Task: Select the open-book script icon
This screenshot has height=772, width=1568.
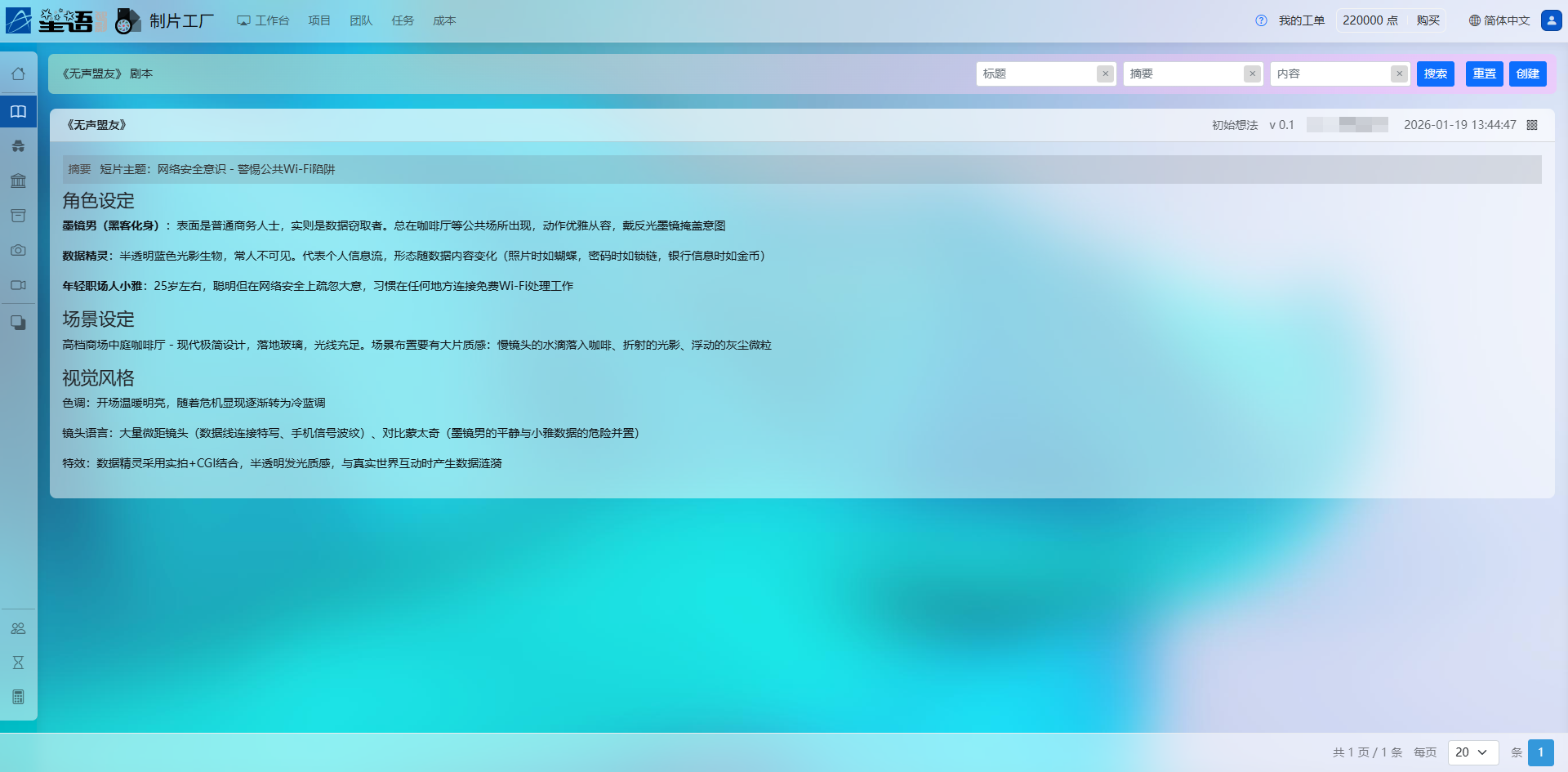Action: (x=18, y=111)
